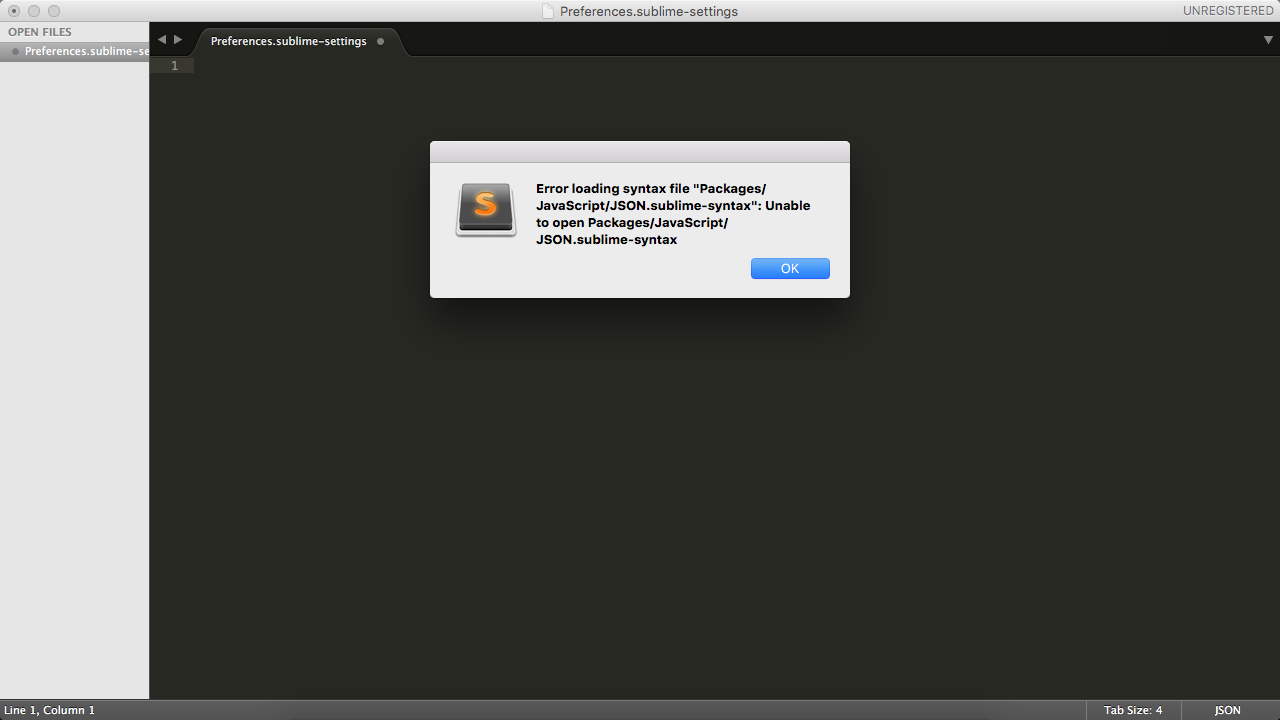The image size is (1280, 720).
Task: Select the Preferences.sublime-settings tab
Action: click(288, 41)
